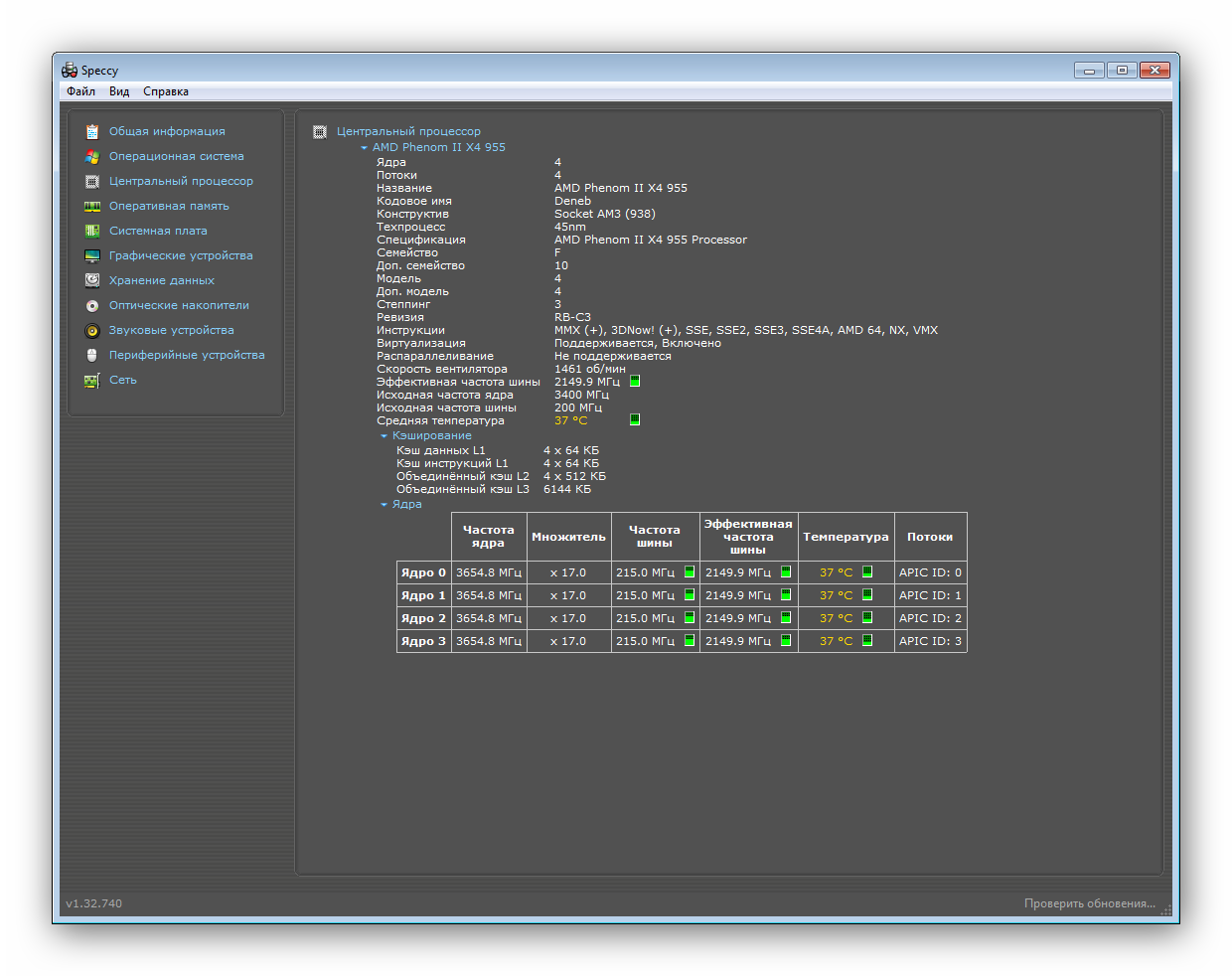Screen dimensions: 1232x976
Task: Click the Звуковые устройства speaker icon
Action: pyautogui.click(x=92, y=330)
